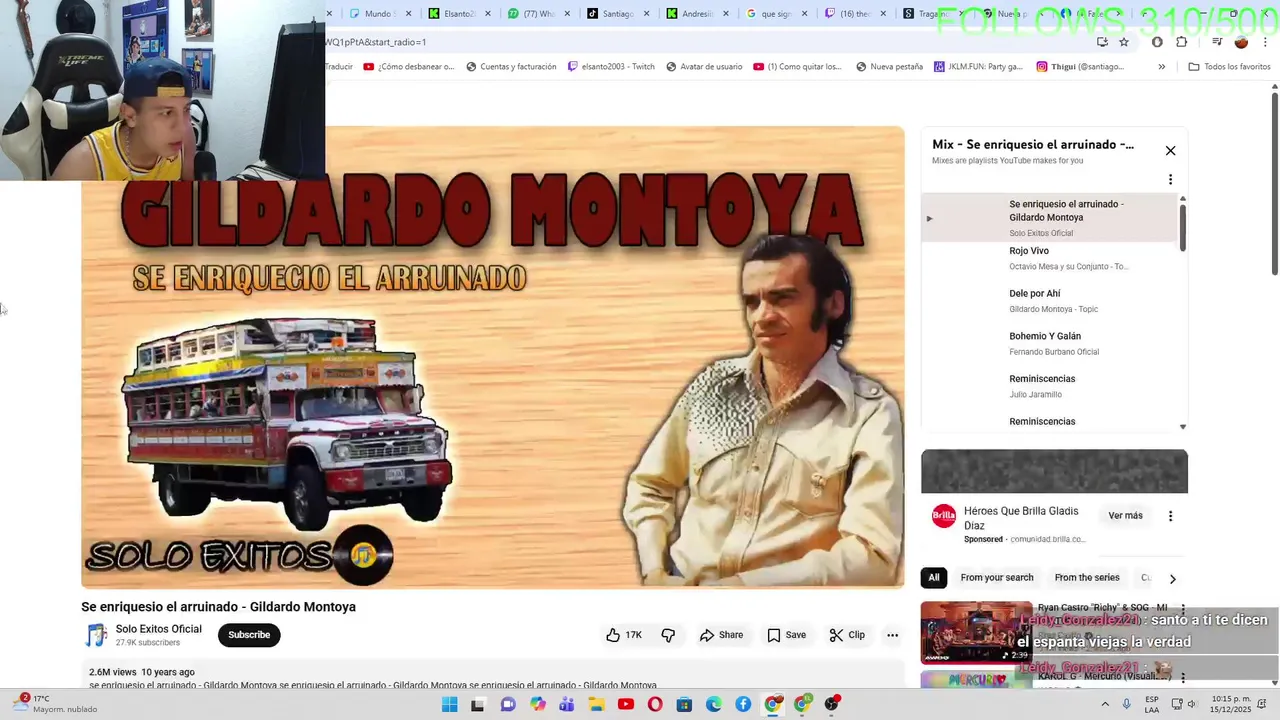This screenshot has height=720, width=1280.
Task: Play Reminiscencias by Julio Jaramillo
Action: (1050, 386)
